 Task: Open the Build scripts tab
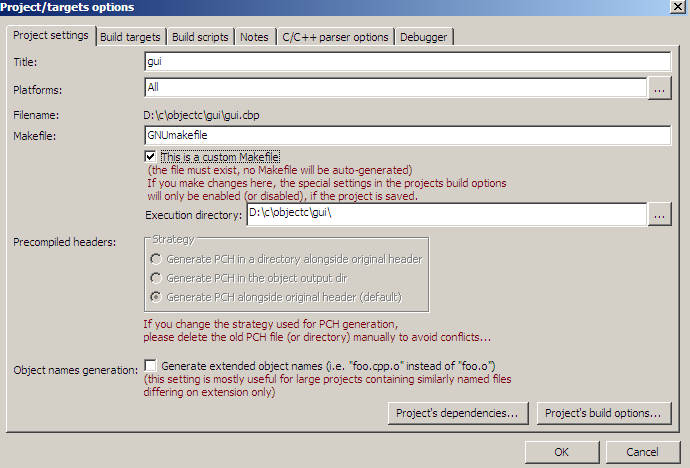(200, 37)
